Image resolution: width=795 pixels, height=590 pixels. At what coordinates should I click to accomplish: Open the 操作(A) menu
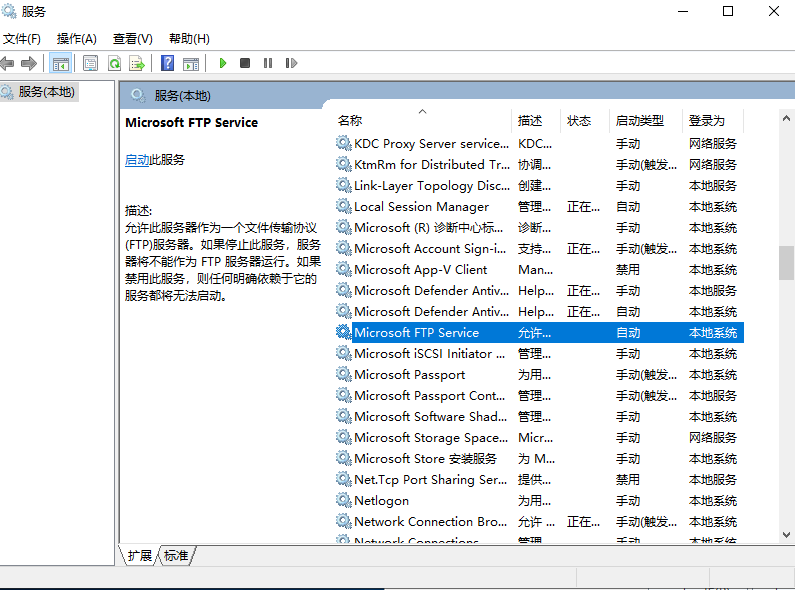click(77, 39)
